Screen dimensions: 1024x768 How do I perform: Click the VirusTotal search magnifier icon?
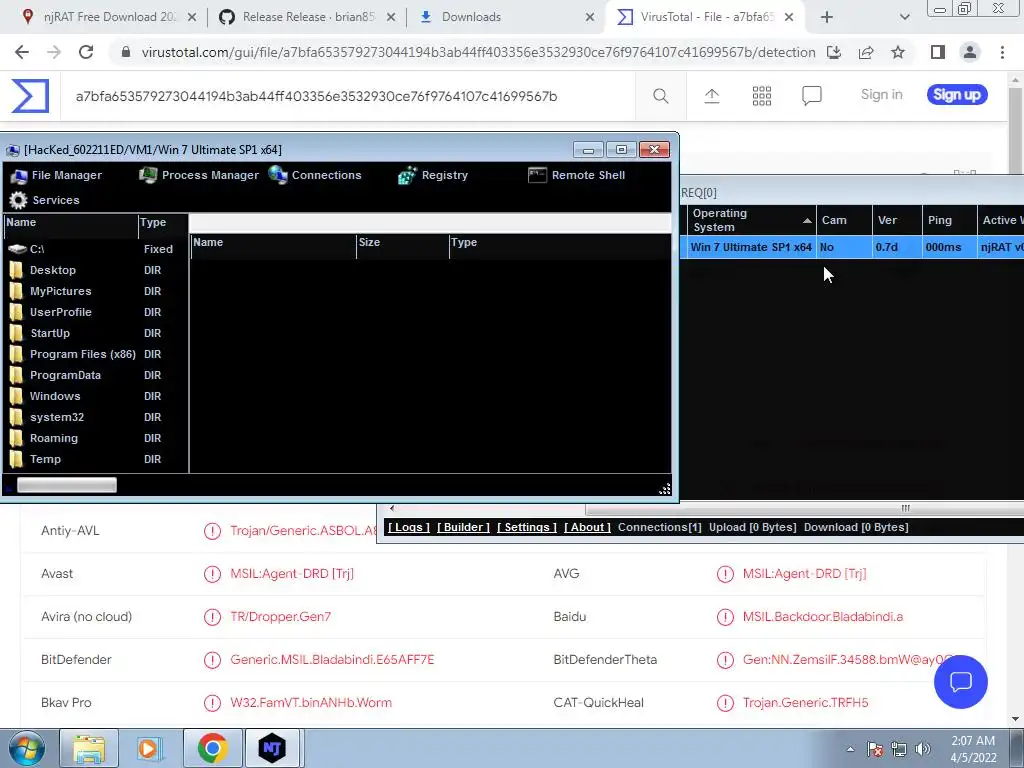[660, 96]
